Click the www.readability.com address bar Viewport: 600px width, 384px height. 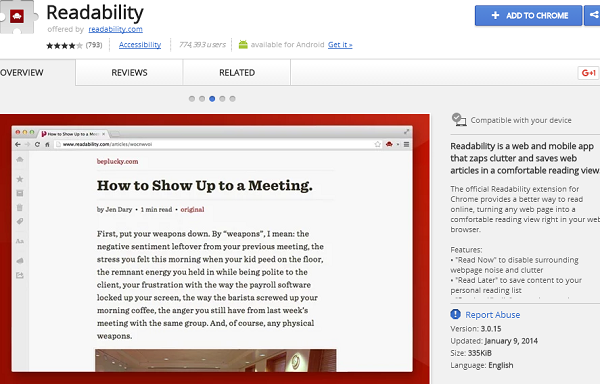218,144
